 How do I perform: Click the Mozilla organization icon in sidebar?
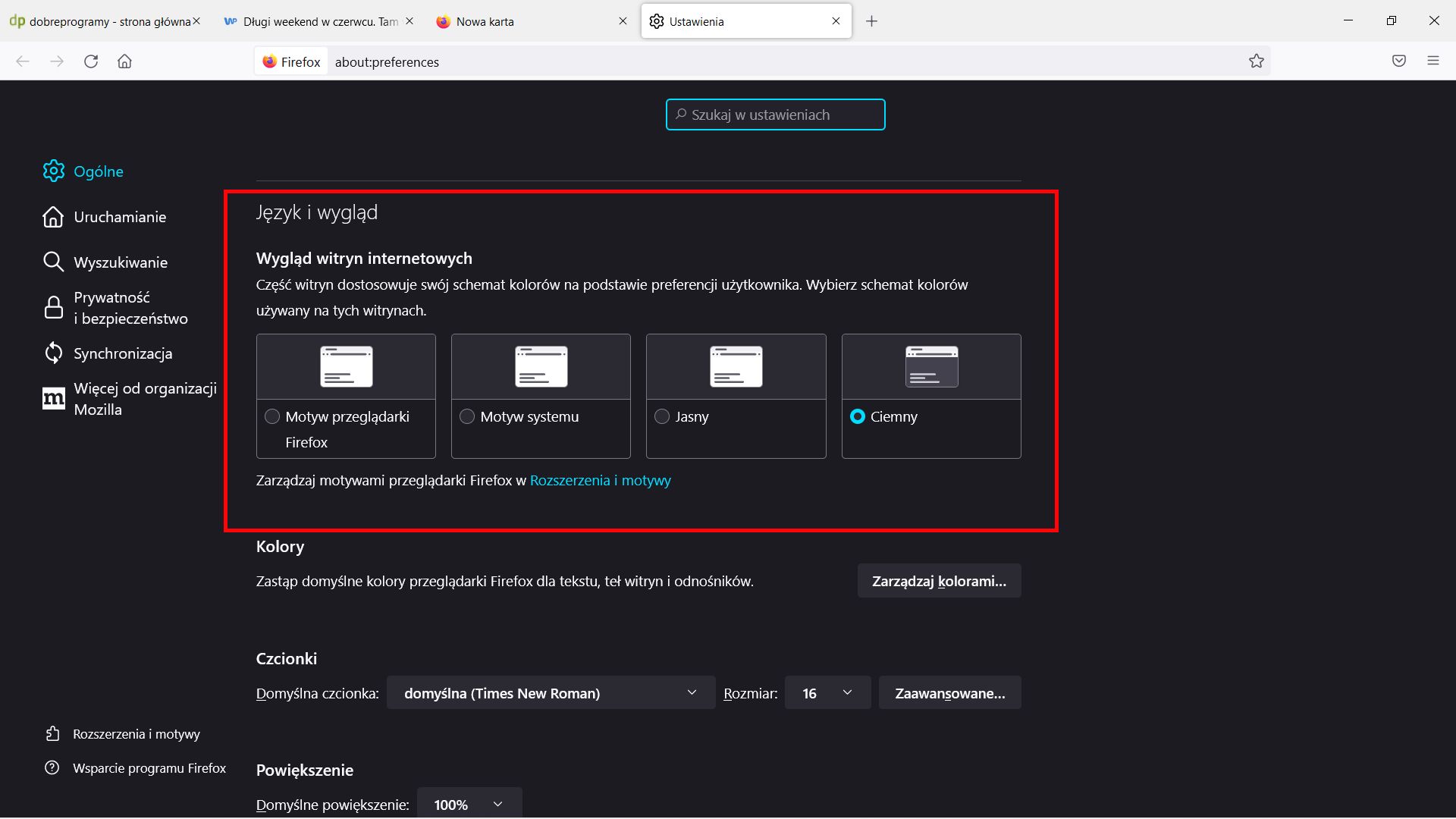(53, 398)
